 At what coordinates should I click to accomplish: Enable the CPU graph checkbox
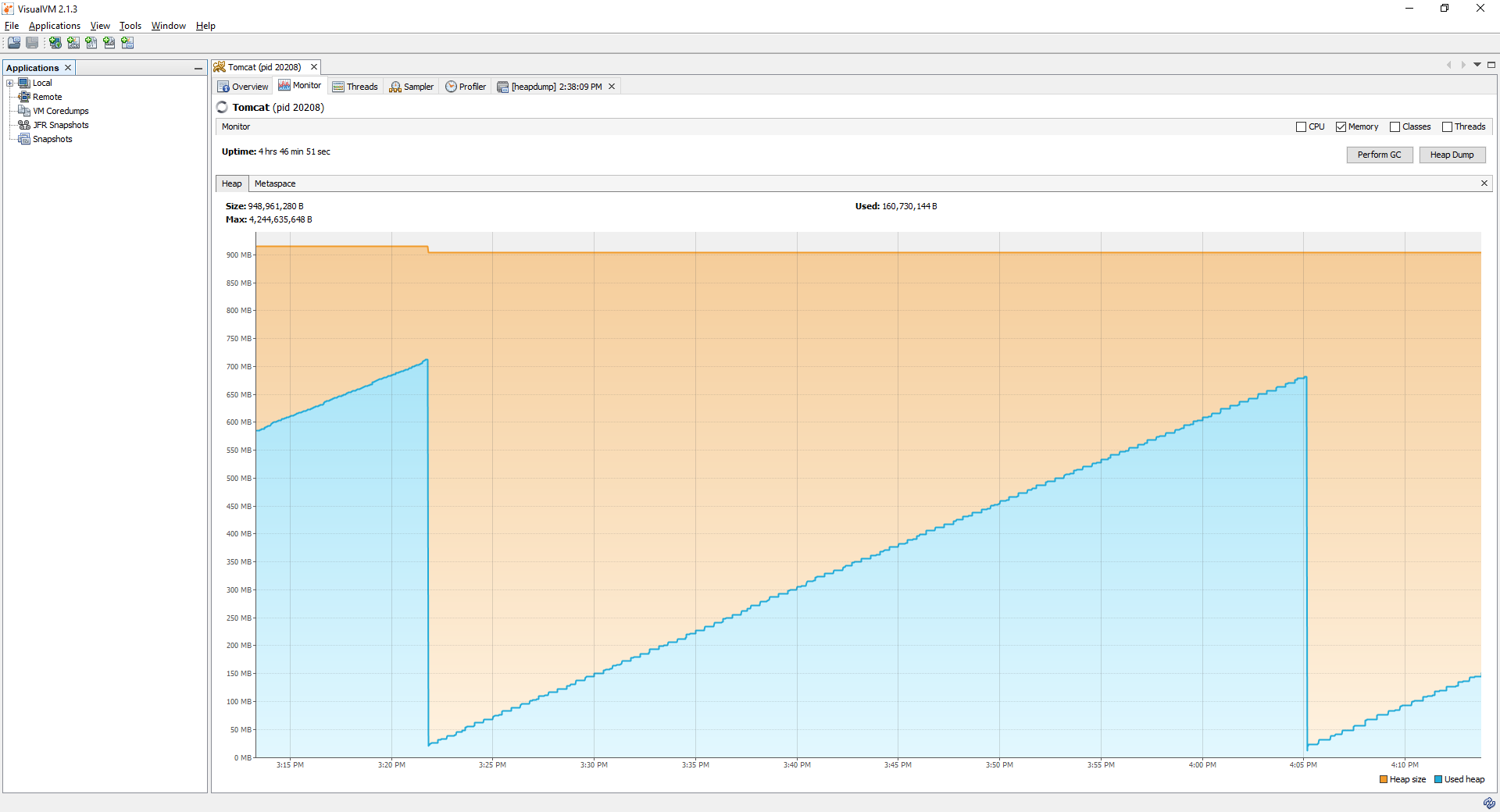pyautogui.click(x=1301, y=126)
